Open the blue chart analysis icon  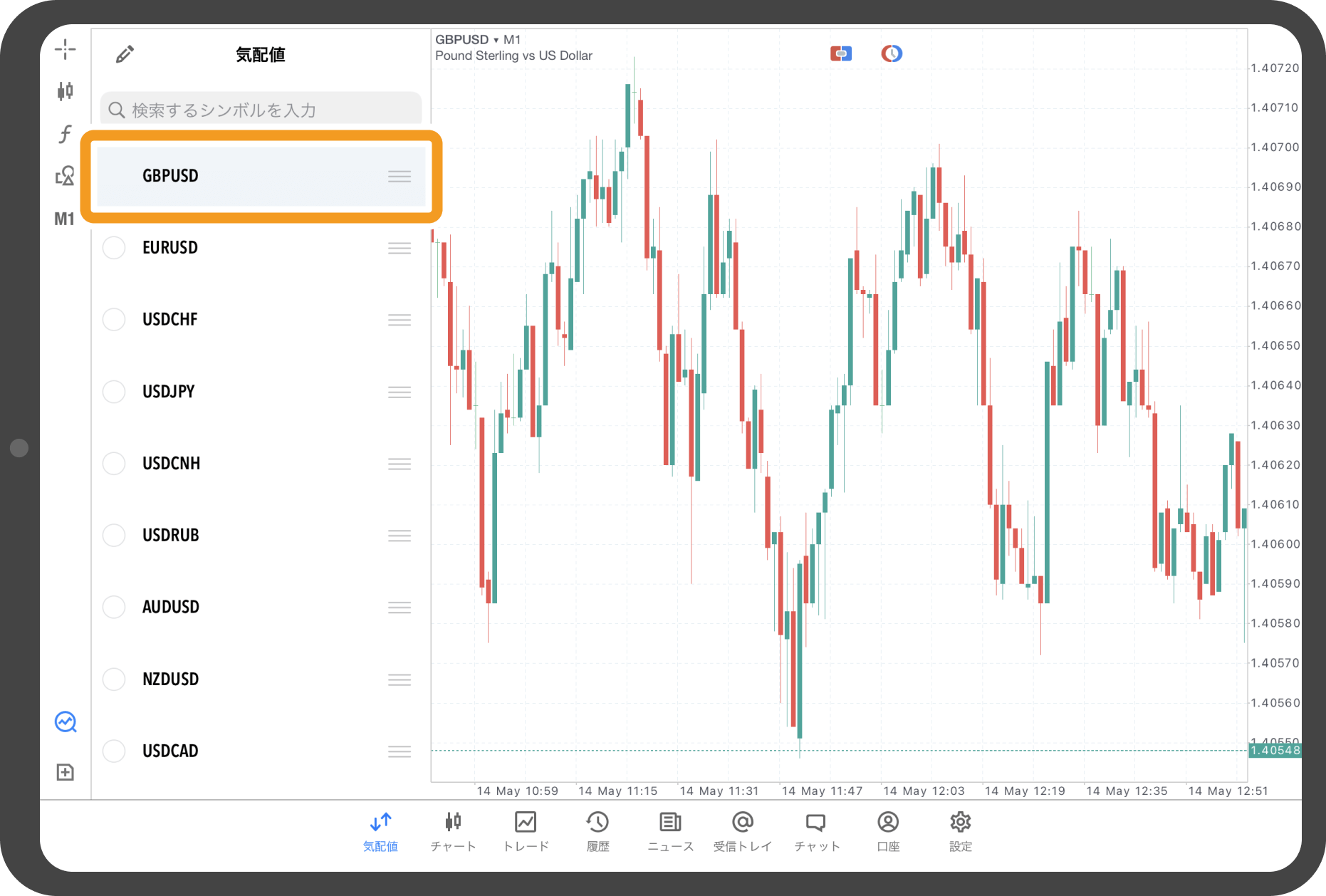[66, 722]
